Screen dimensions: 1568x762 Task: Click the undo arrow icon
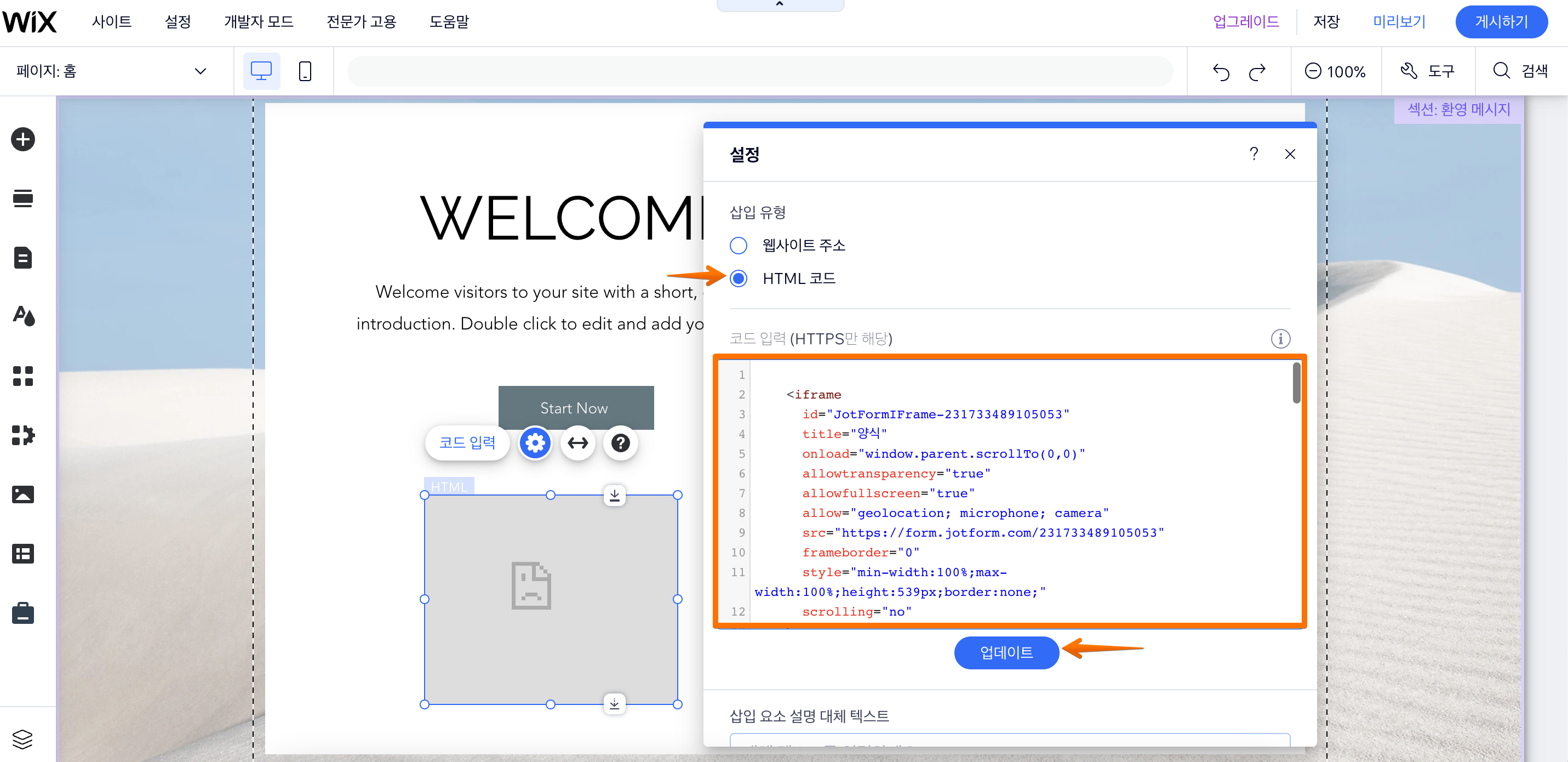click(x=1221, y=72)
